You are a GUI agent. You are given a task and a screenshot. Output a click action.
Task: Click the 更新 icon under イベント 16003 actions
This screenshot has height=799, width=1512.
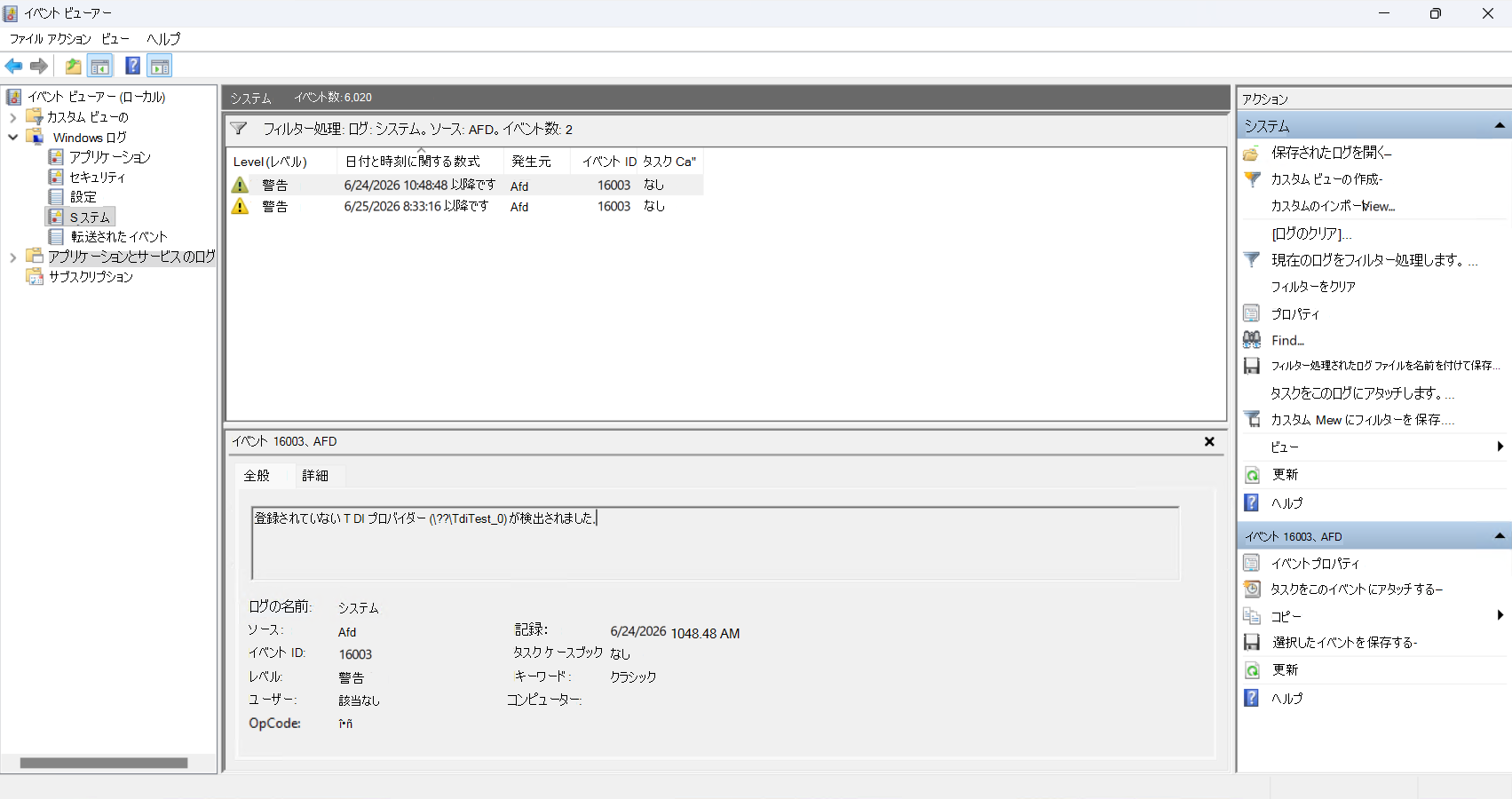(1252, 670)
